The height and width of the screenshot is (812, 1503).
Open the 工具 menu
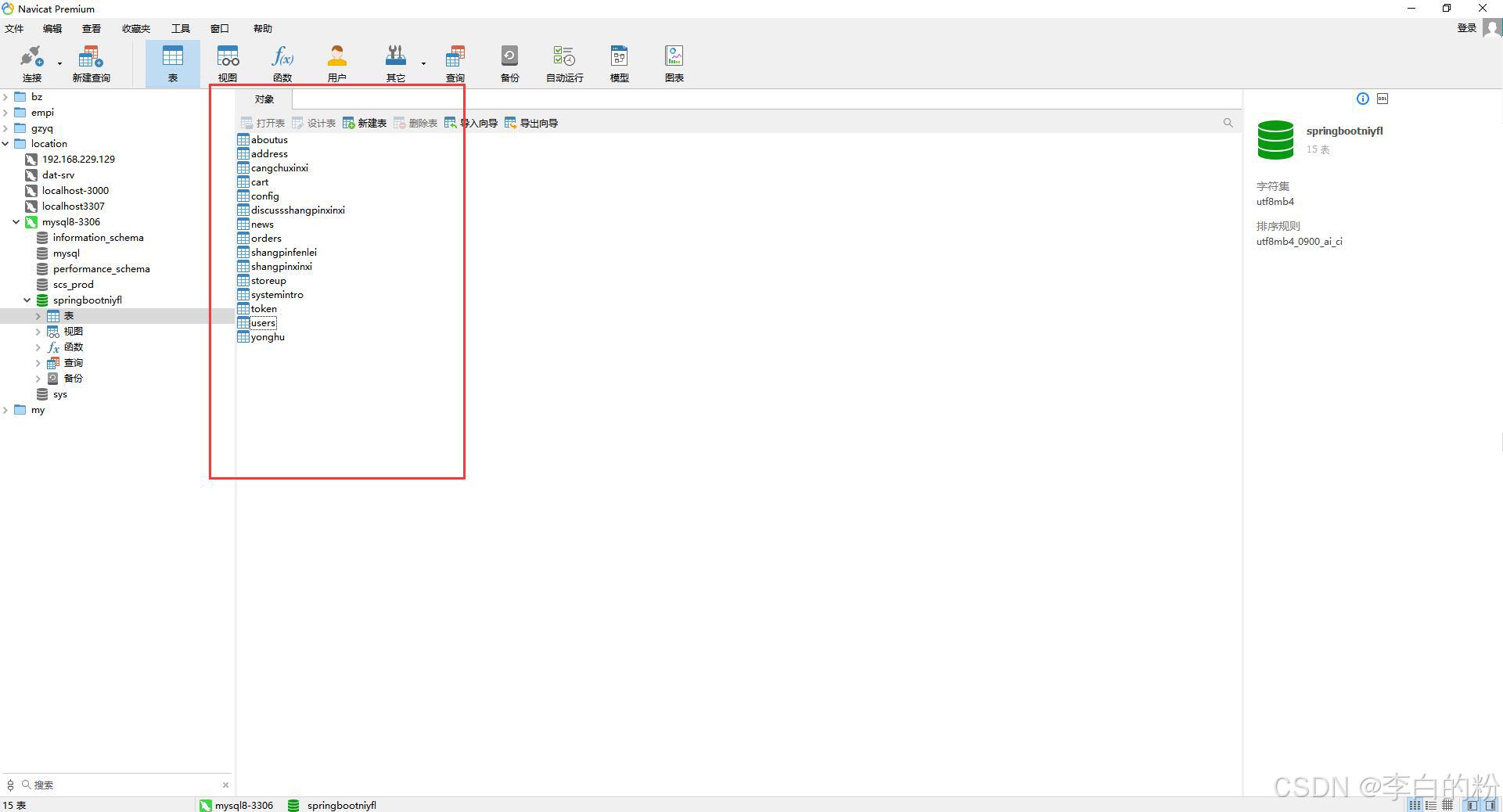tap(181, 28)
